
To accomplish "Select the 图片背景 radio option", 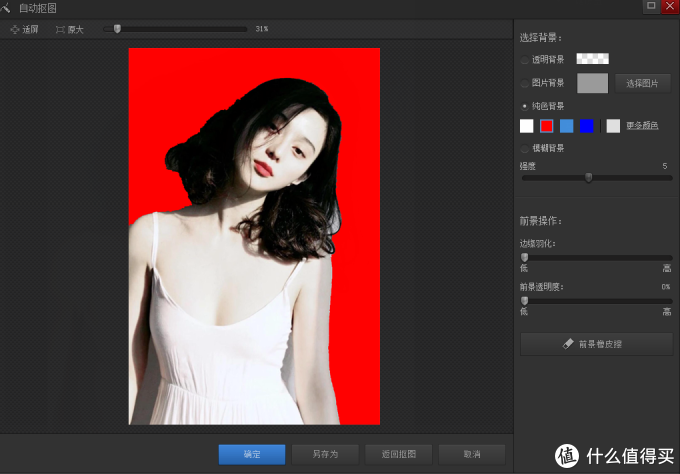I will 525,84.
